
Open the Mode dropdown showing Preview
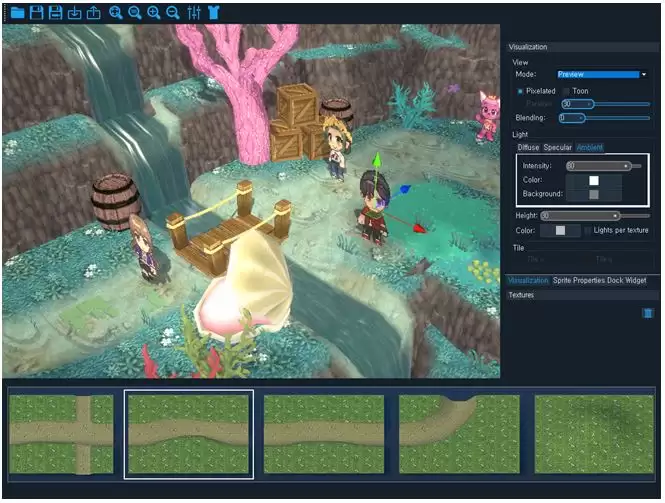pos(601,74)
